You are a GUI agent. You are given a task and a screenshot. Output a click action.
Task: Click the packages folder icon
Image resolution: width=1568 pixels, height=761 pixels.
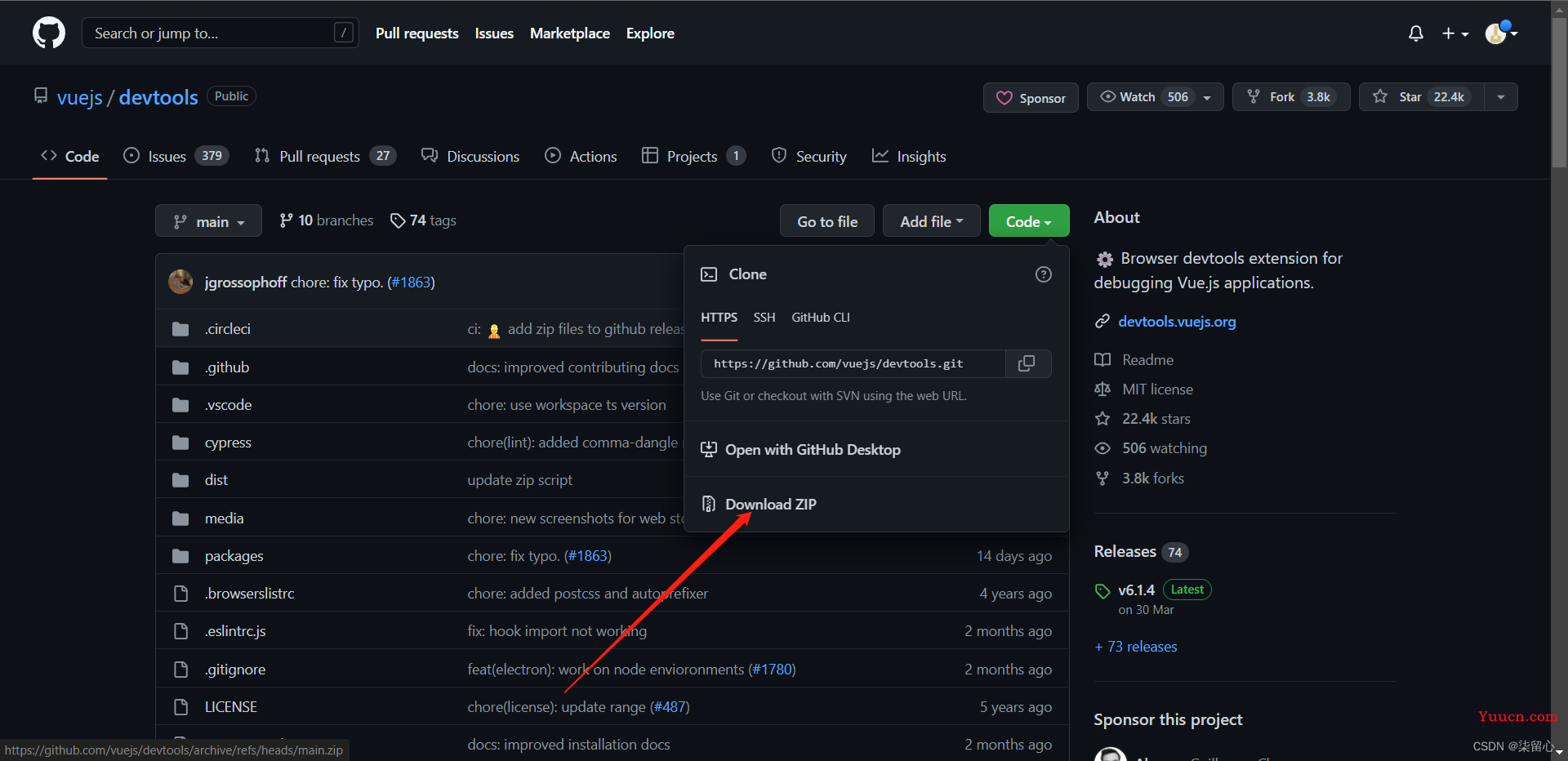(180, 556)
